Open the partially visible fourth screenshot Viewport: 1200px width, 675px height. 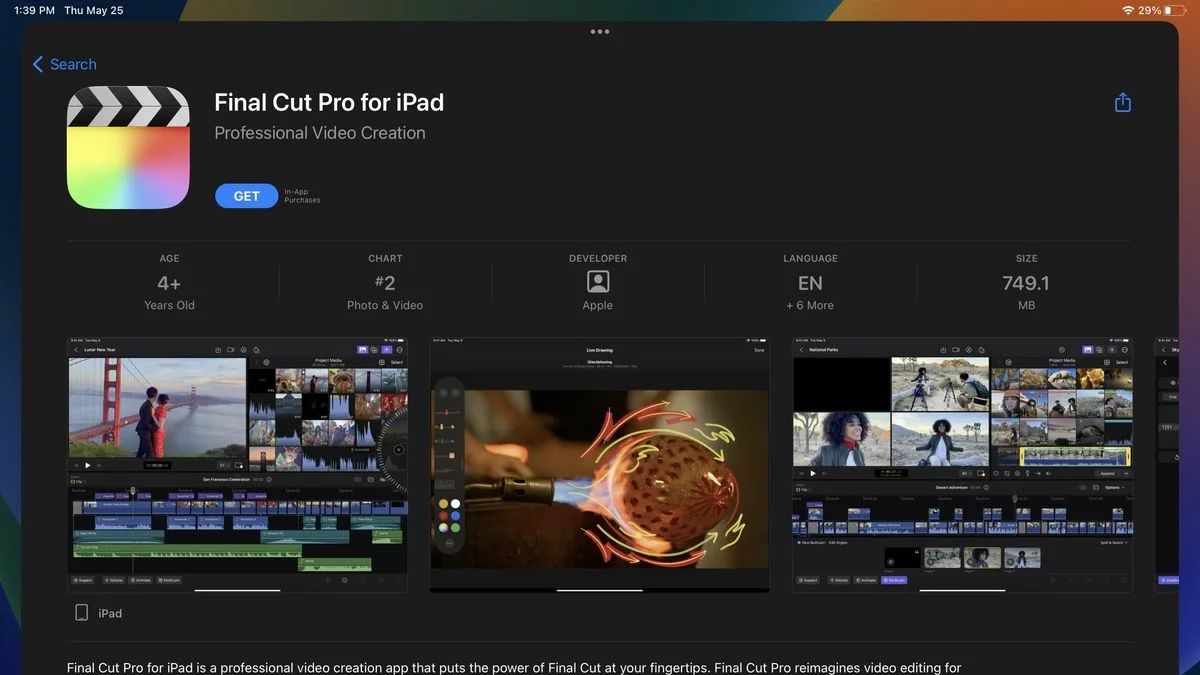[x=1167, y=465]
